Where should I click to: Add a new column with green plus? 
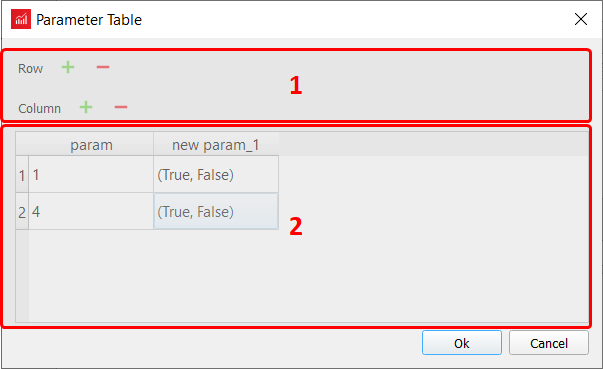point(86,107)
